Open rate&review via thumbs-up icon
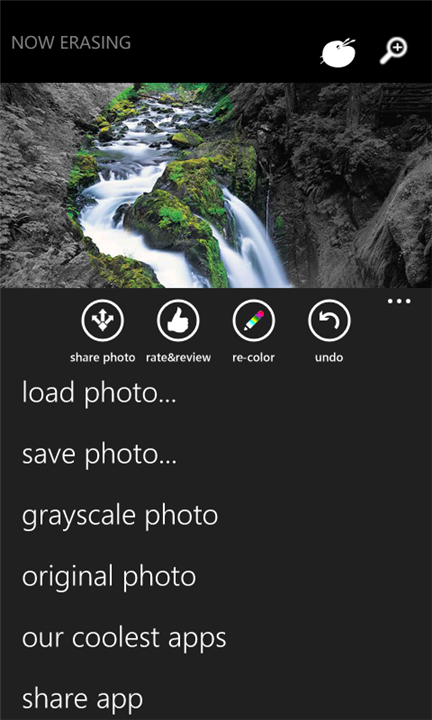432x720 pixels. tap(178, 320)
